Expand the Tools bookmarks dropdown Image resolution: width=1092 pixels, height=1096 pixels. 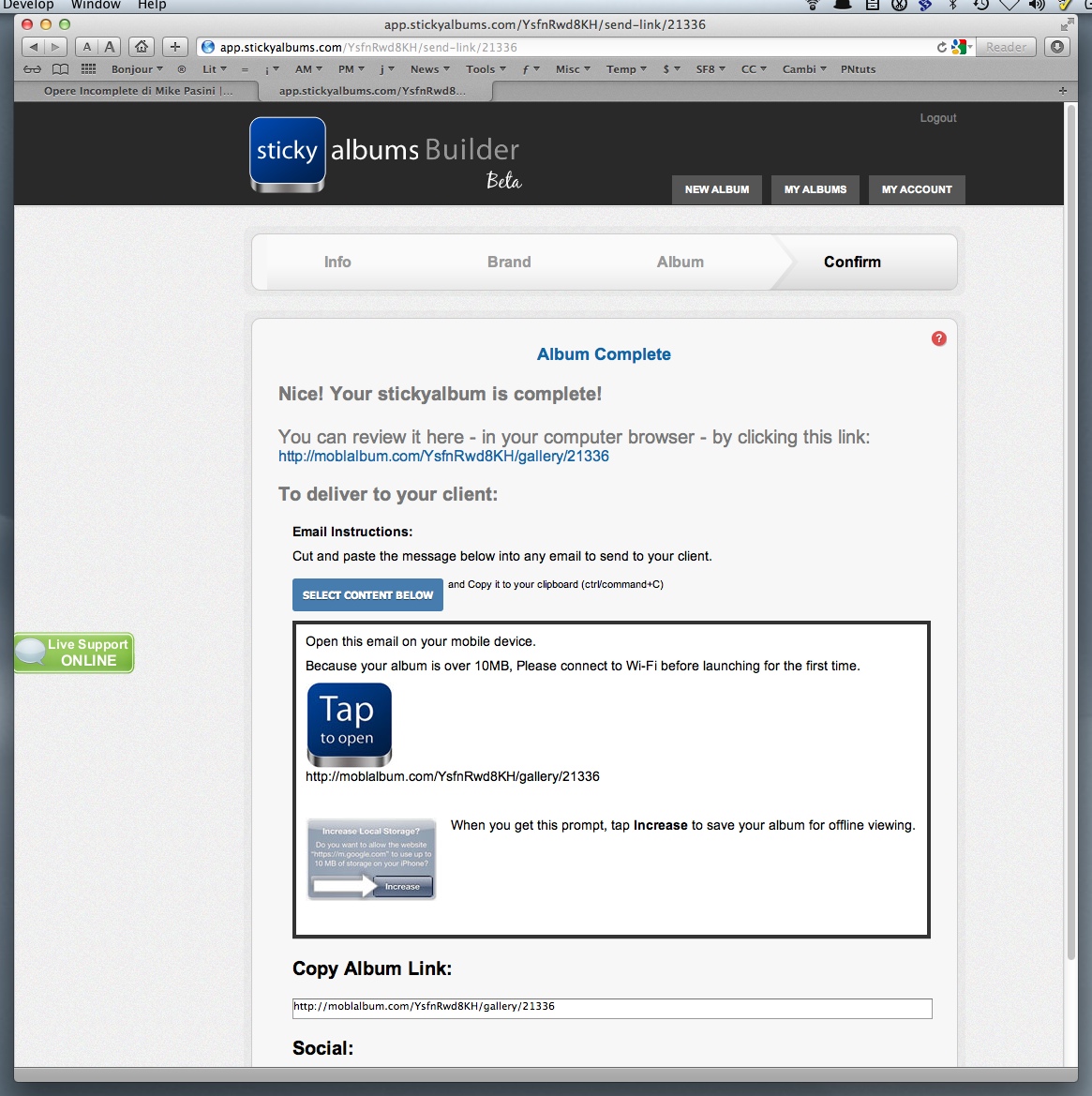pyautogui.click(x=485, y=69)
